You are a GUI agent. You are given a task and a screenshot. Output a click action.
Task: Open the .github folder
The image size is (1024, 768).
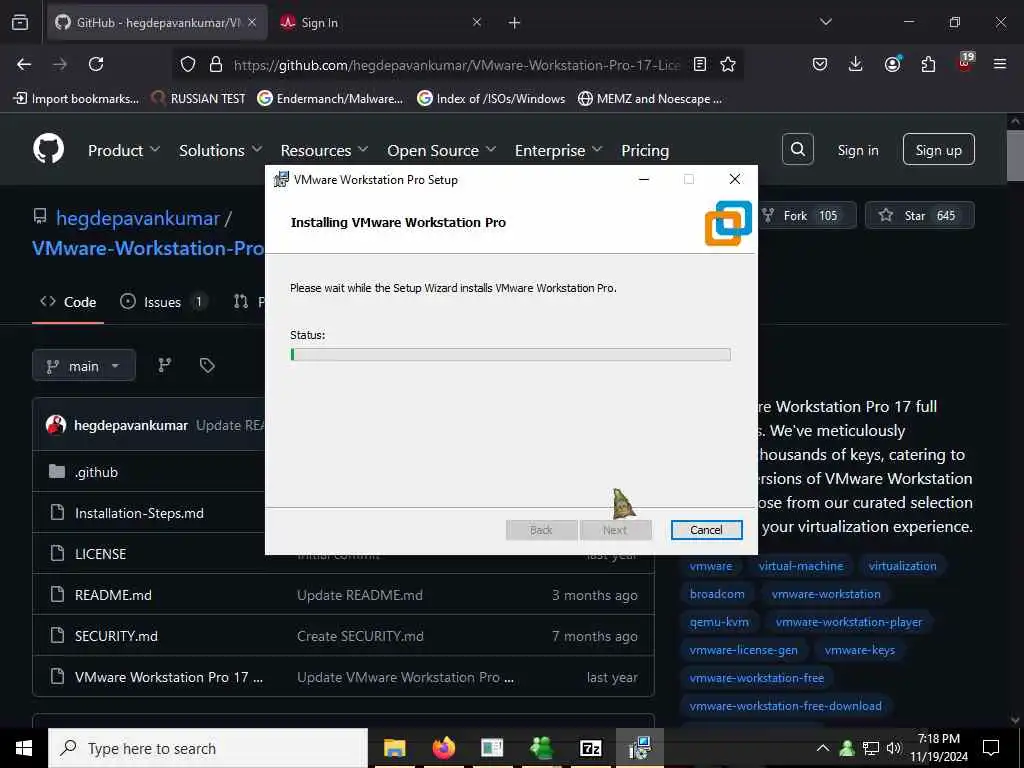(97, 472)
